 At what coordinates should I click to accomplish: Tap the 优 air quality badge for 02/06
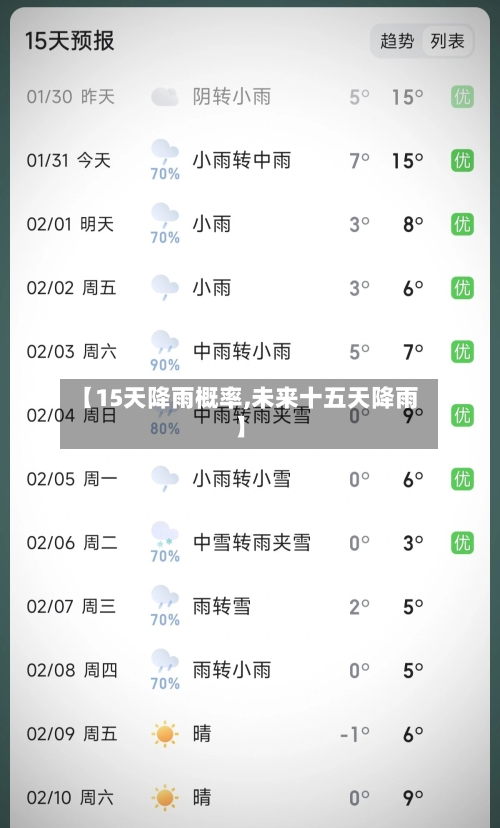point(463,543)
